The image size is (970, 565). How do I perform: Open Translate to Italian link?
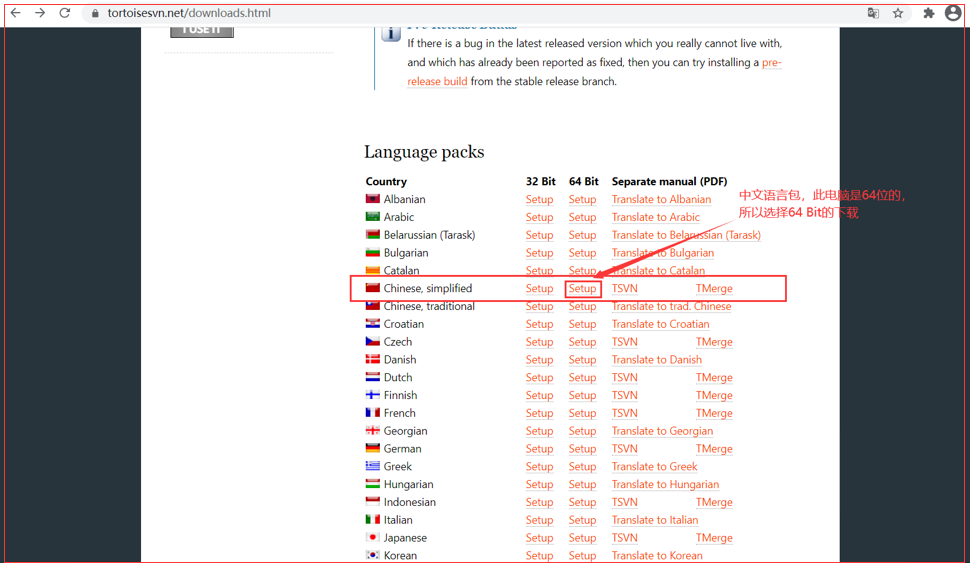tap(655, 520)
